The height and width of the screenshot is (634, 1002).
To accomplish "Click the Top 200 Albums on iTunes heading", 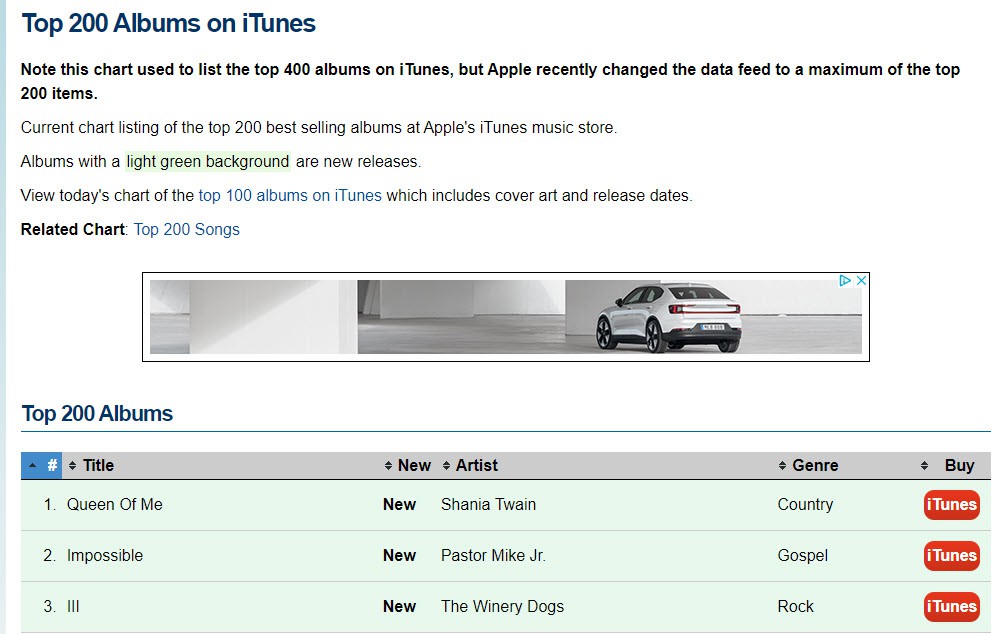I will 169,24.
